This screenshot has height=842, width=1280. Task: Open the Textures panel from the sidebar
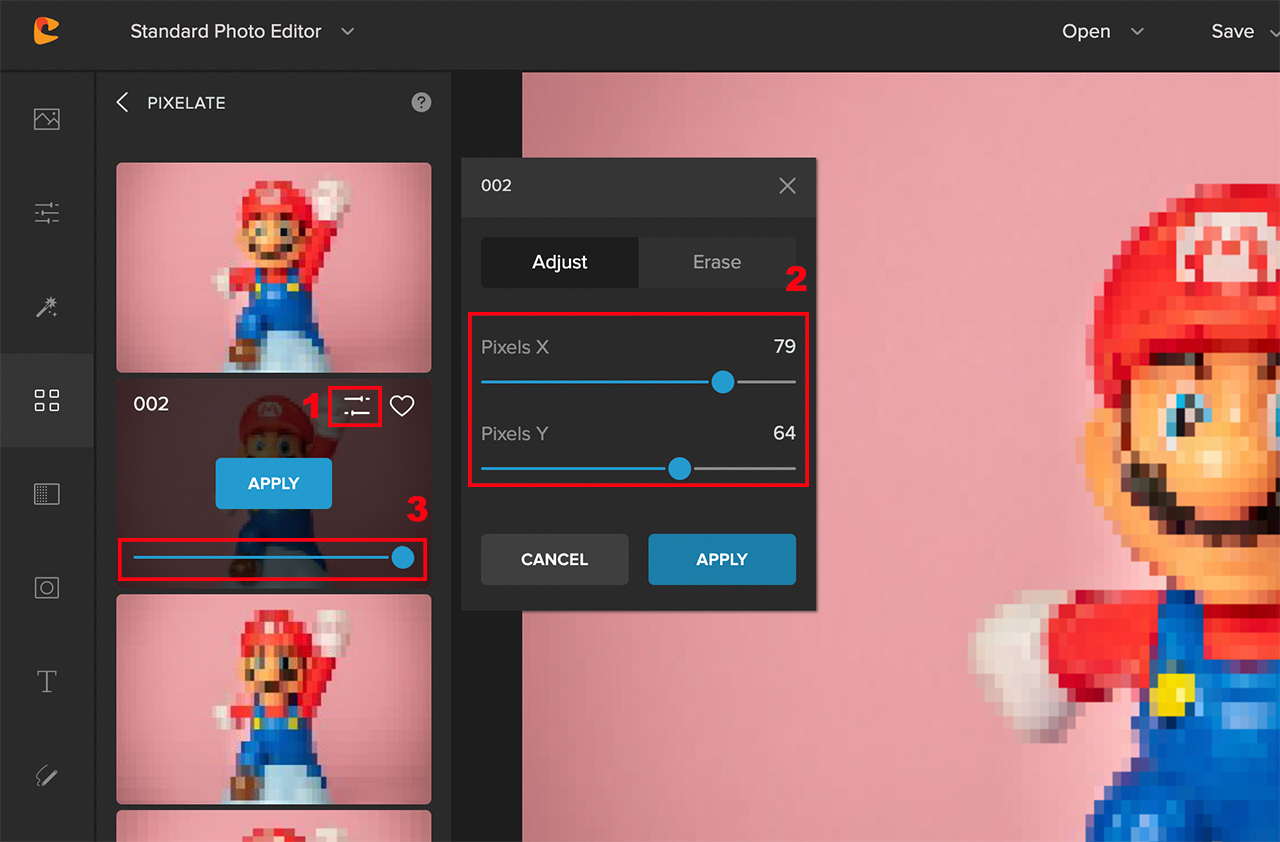46,493
